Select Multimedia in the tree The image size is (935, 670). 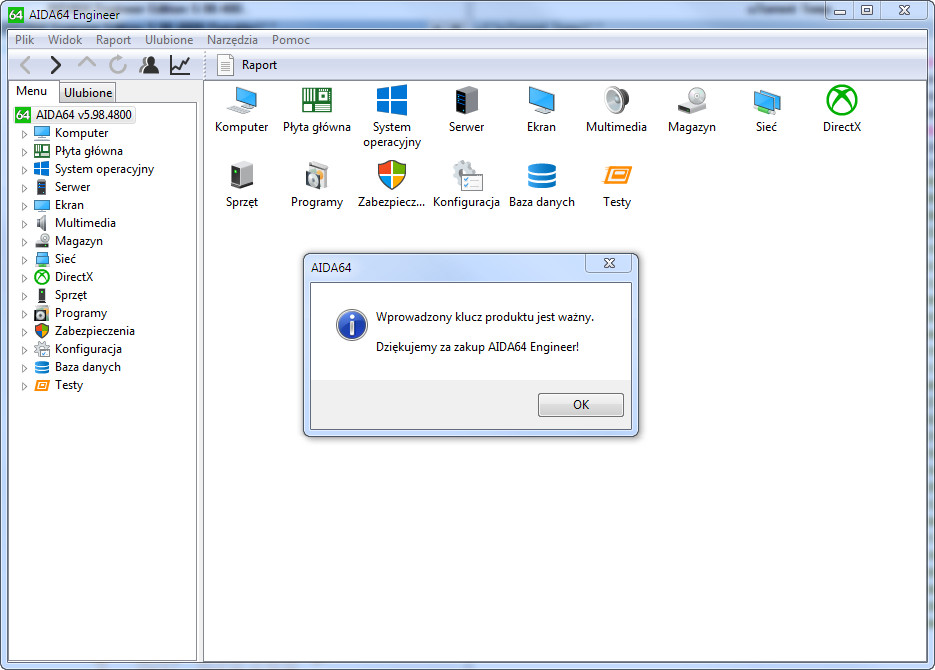(85, 223)
